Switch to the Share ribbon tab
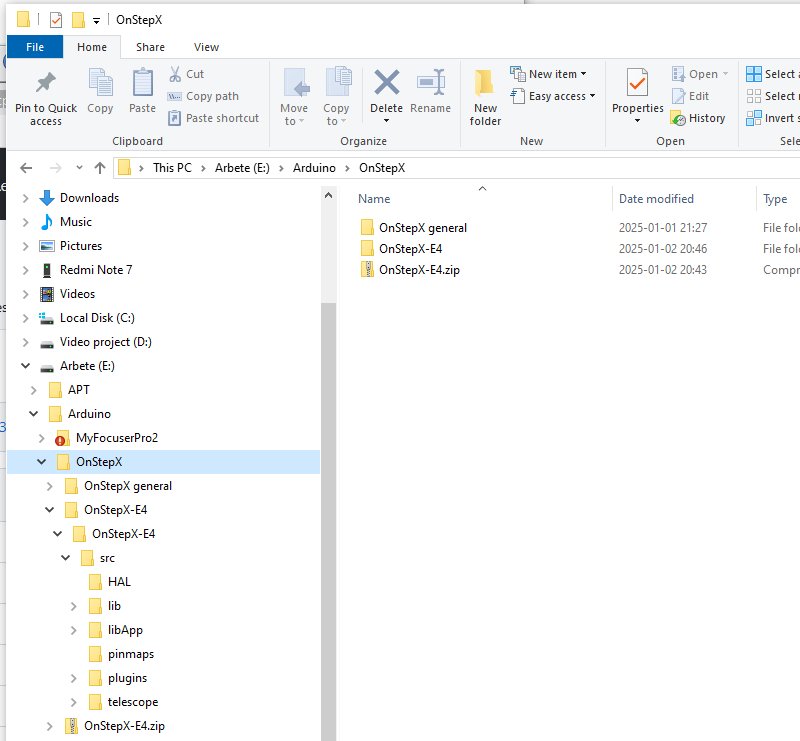 (x=150, y=47)
